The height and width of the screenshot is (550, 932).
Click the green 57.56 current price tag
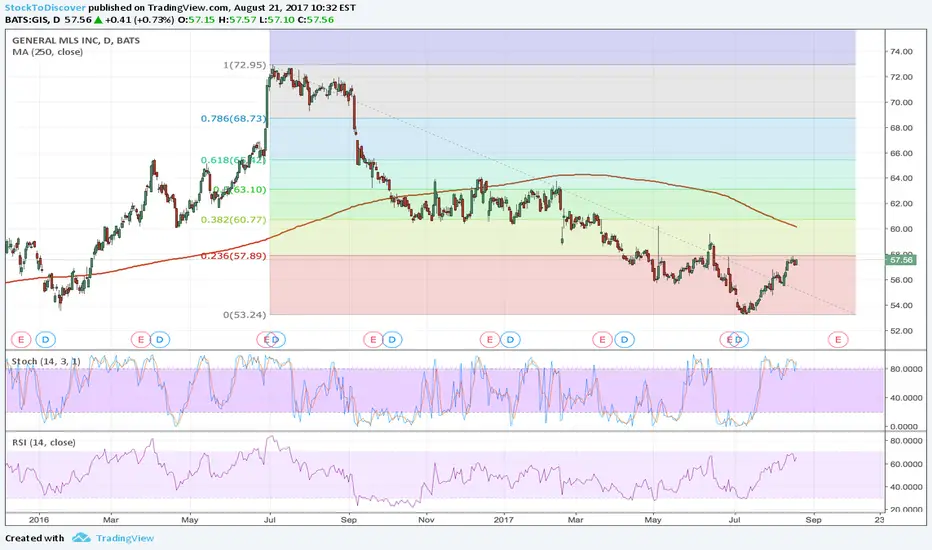click(901, 260)
